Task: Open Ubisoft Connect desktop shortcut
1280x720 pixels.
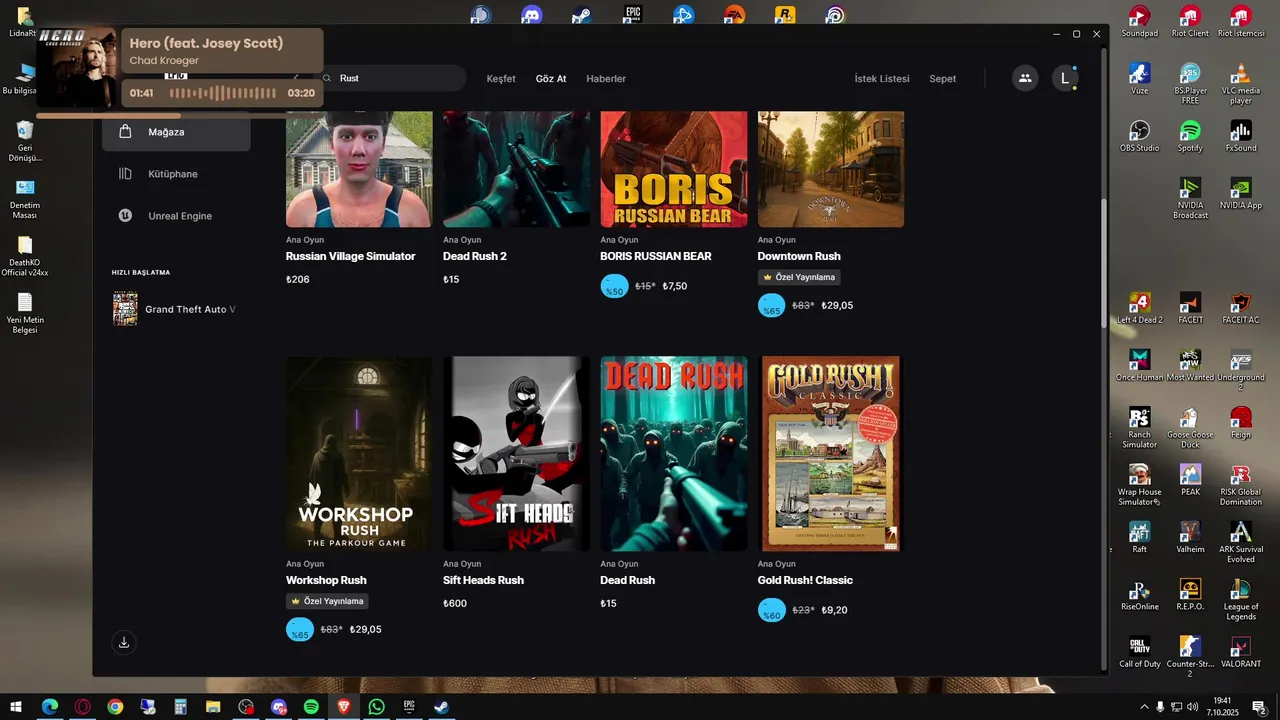Action: pos(836,15)
